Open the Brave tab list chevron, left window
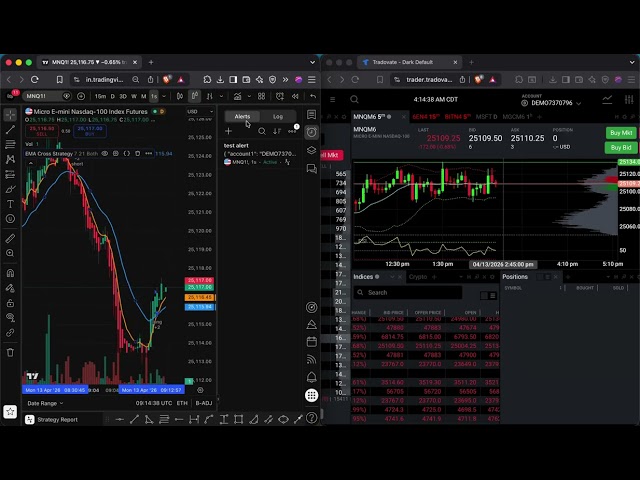The image size is (640, 480). tap(312, 62)
